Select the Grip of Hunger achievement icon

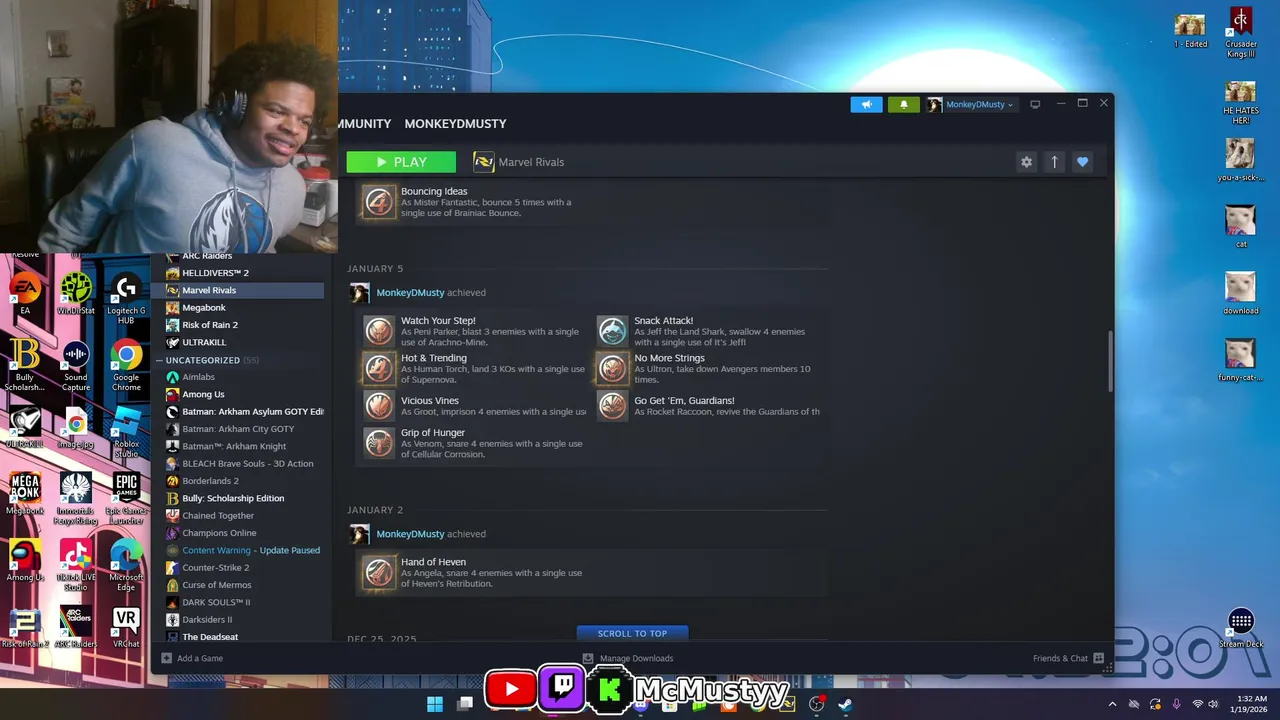379,443
